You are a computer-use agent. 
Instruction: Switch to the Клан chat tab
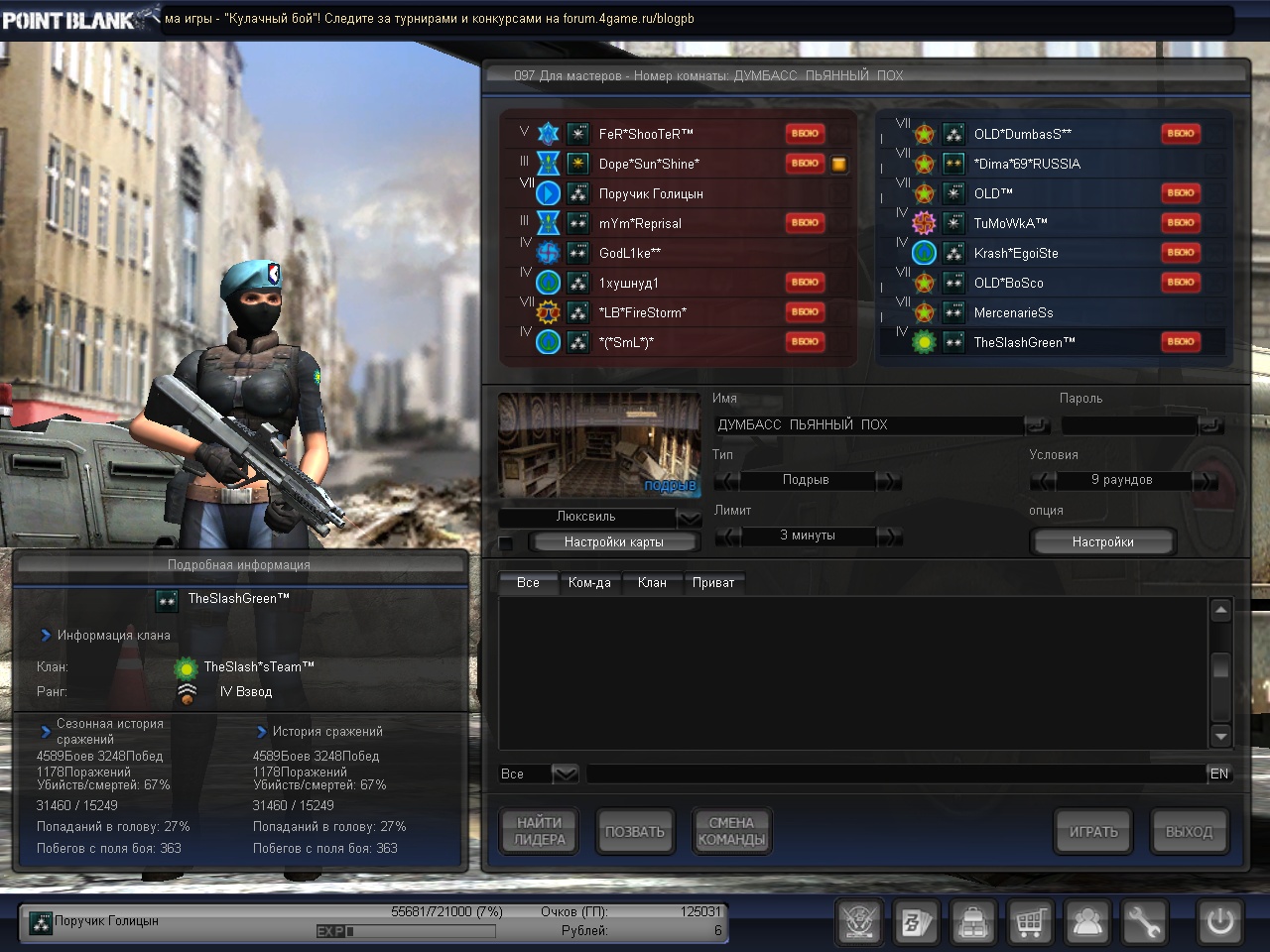click(652, 583)
